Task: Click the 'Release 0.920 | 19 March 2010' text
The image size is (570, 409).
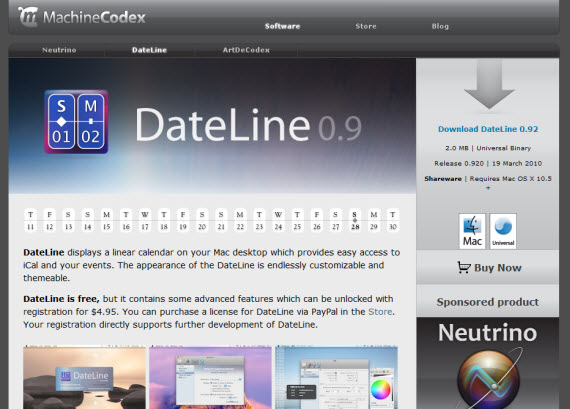Action: [x=488, y=164]
